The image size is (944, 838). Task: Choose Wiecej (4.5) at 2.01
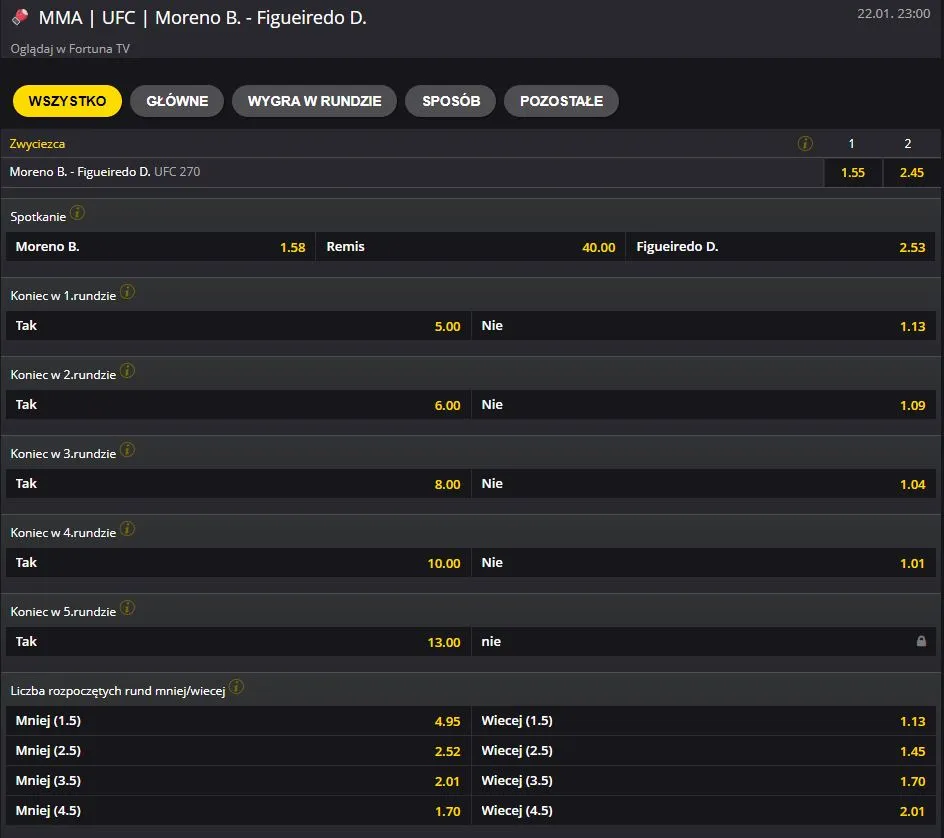703,811
